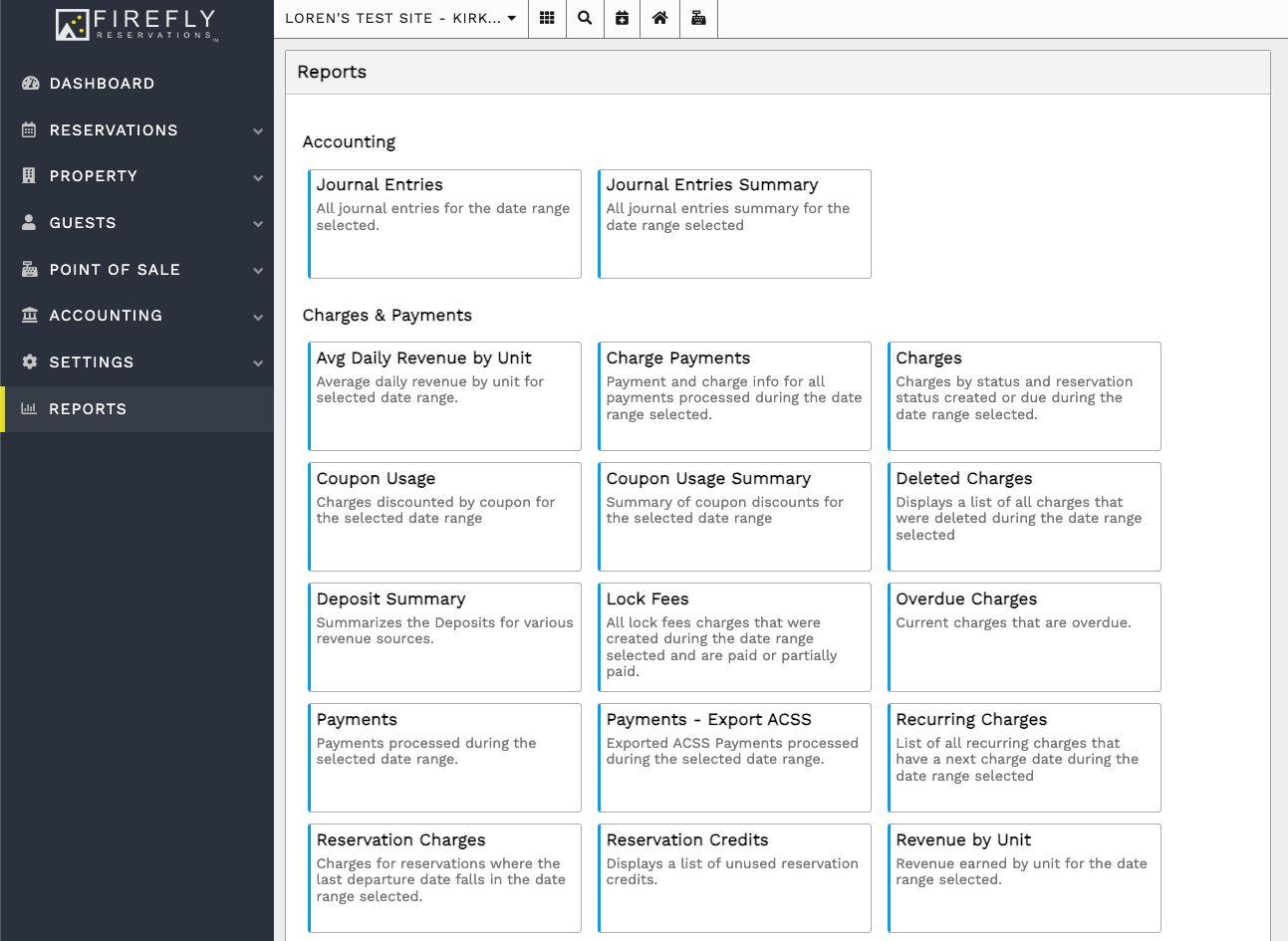Open Avg Daily Revenue by Unit report
Viewport: 1288px width, 941px height.
pos(444,396)
